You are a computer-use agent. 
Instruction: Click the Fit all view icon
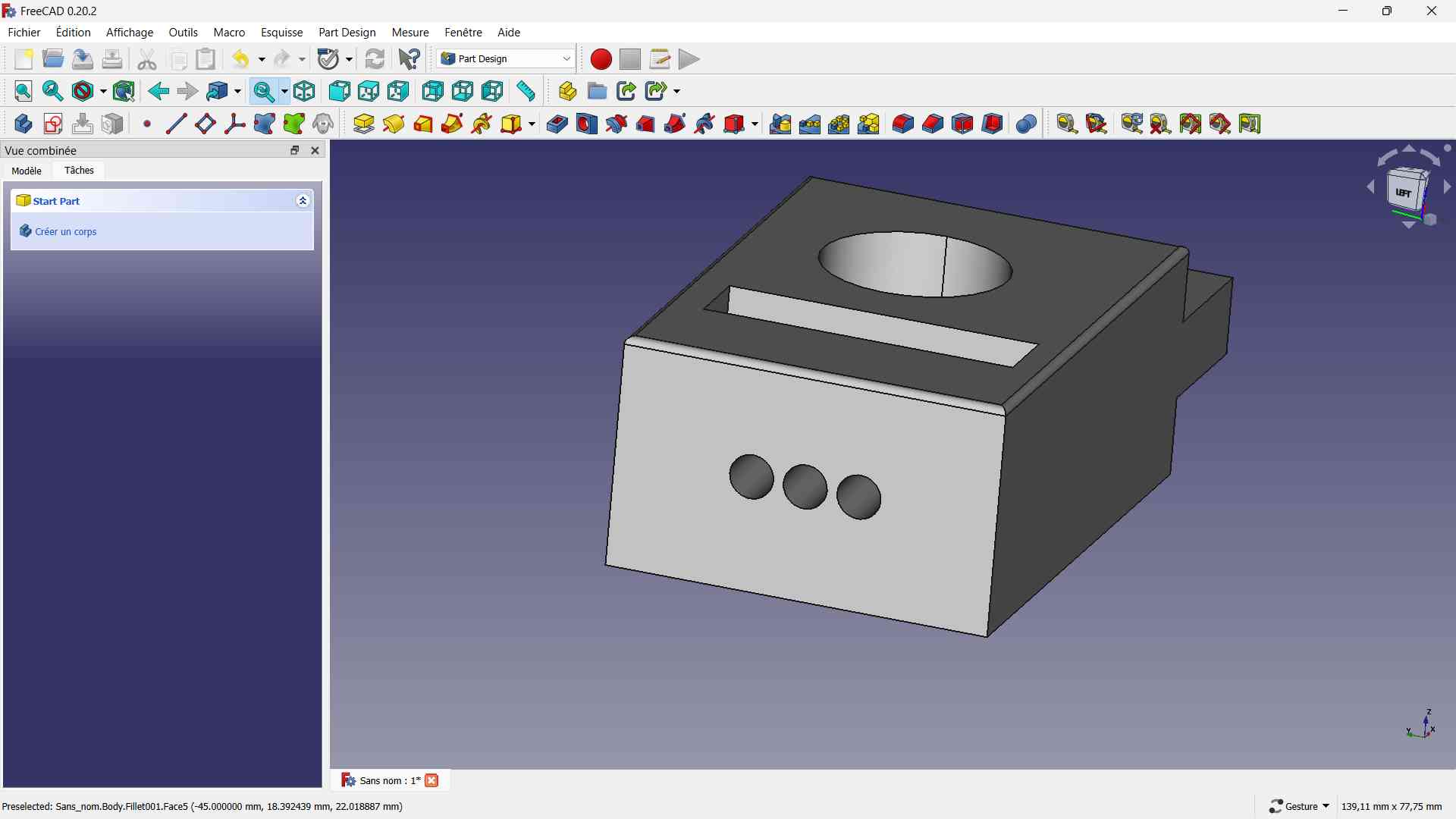[24, 91]
